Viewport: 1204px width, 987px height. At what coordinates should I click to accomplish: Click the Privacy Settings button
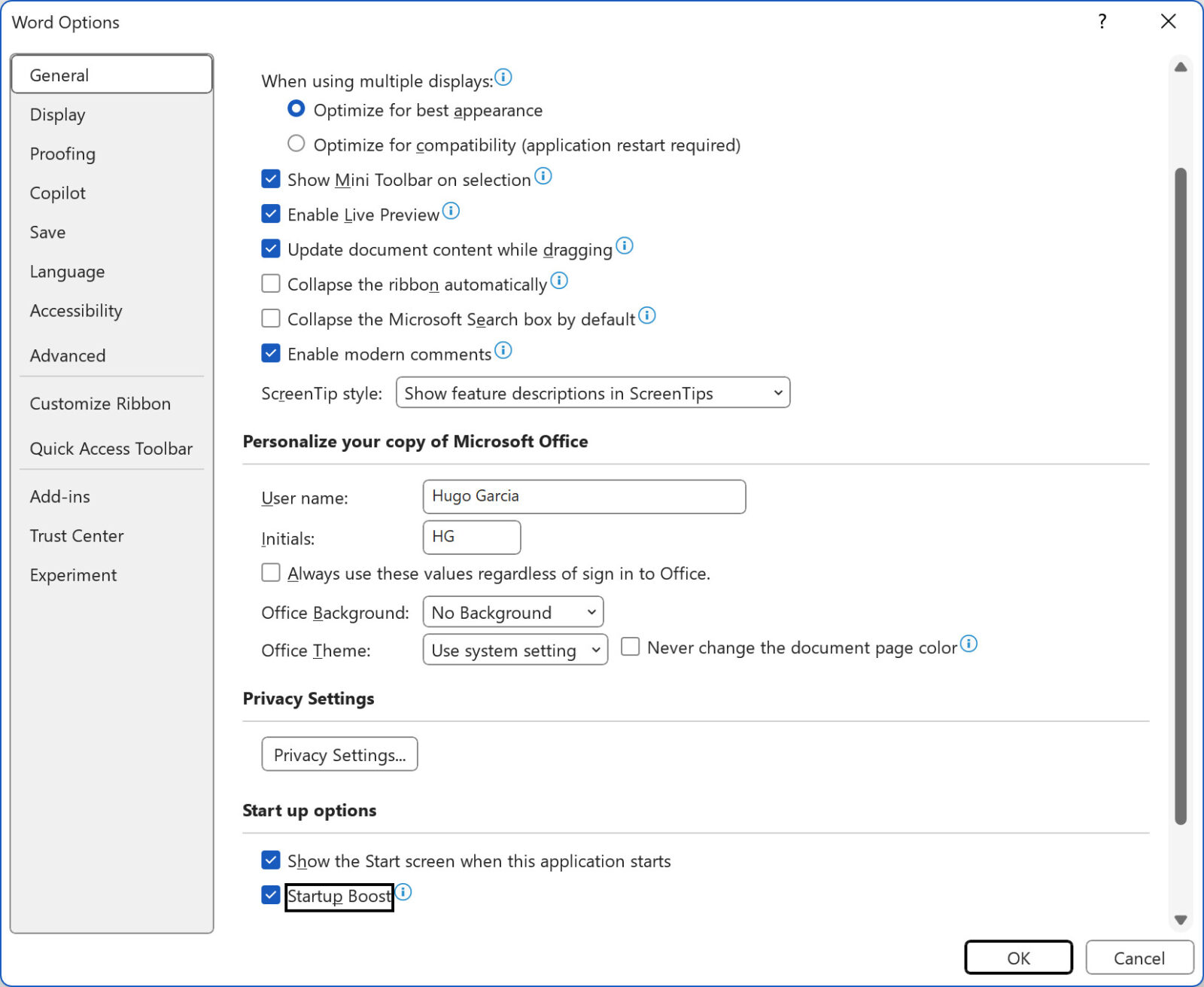click(339, 754)
